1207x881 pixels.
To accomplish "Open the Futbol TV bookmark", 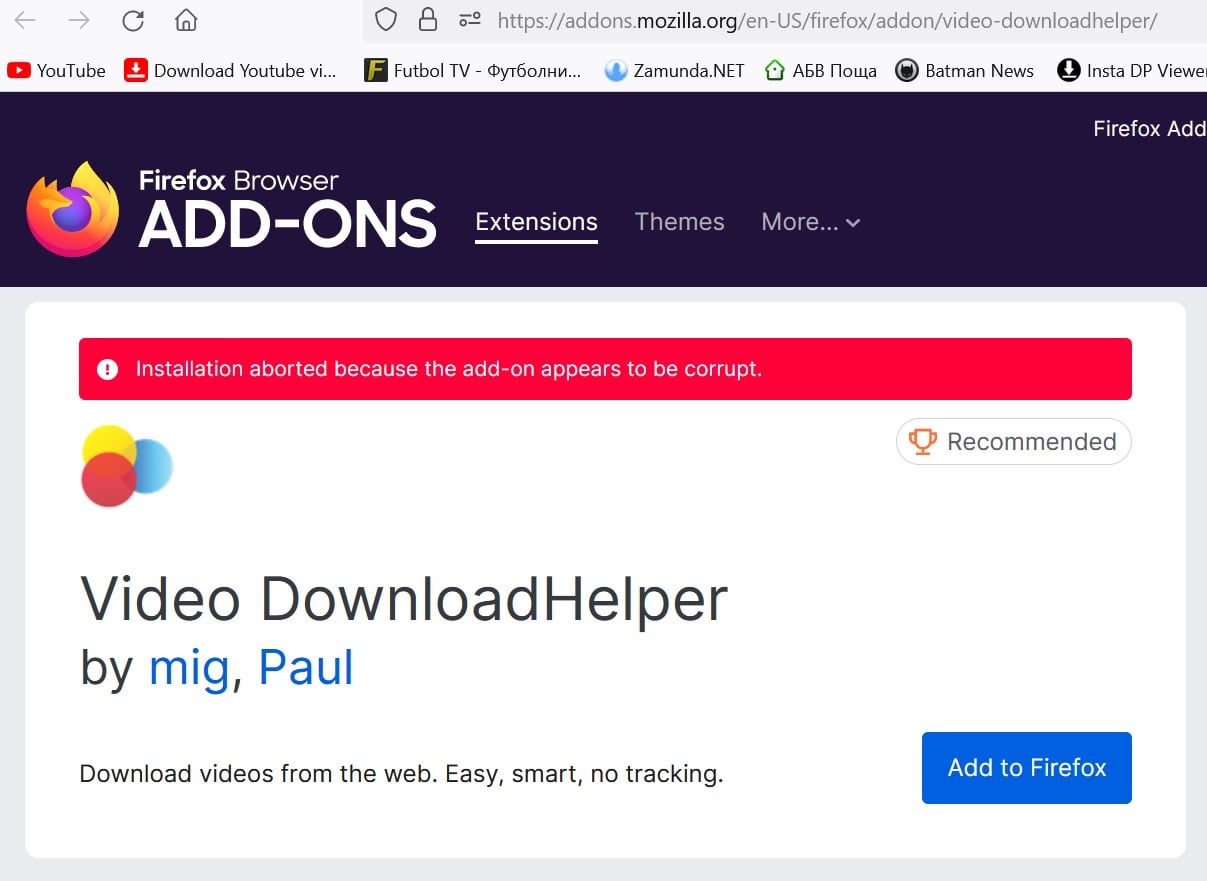I will click(x=473, y=71).
